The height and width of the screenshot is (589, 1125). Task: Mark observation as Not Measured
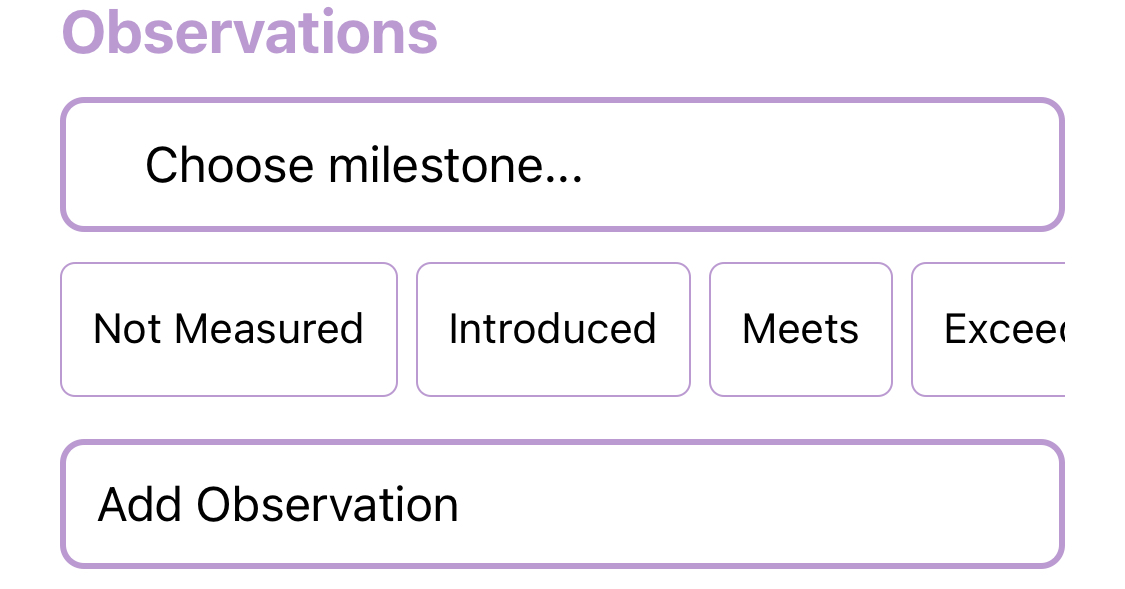click(229, 329)
